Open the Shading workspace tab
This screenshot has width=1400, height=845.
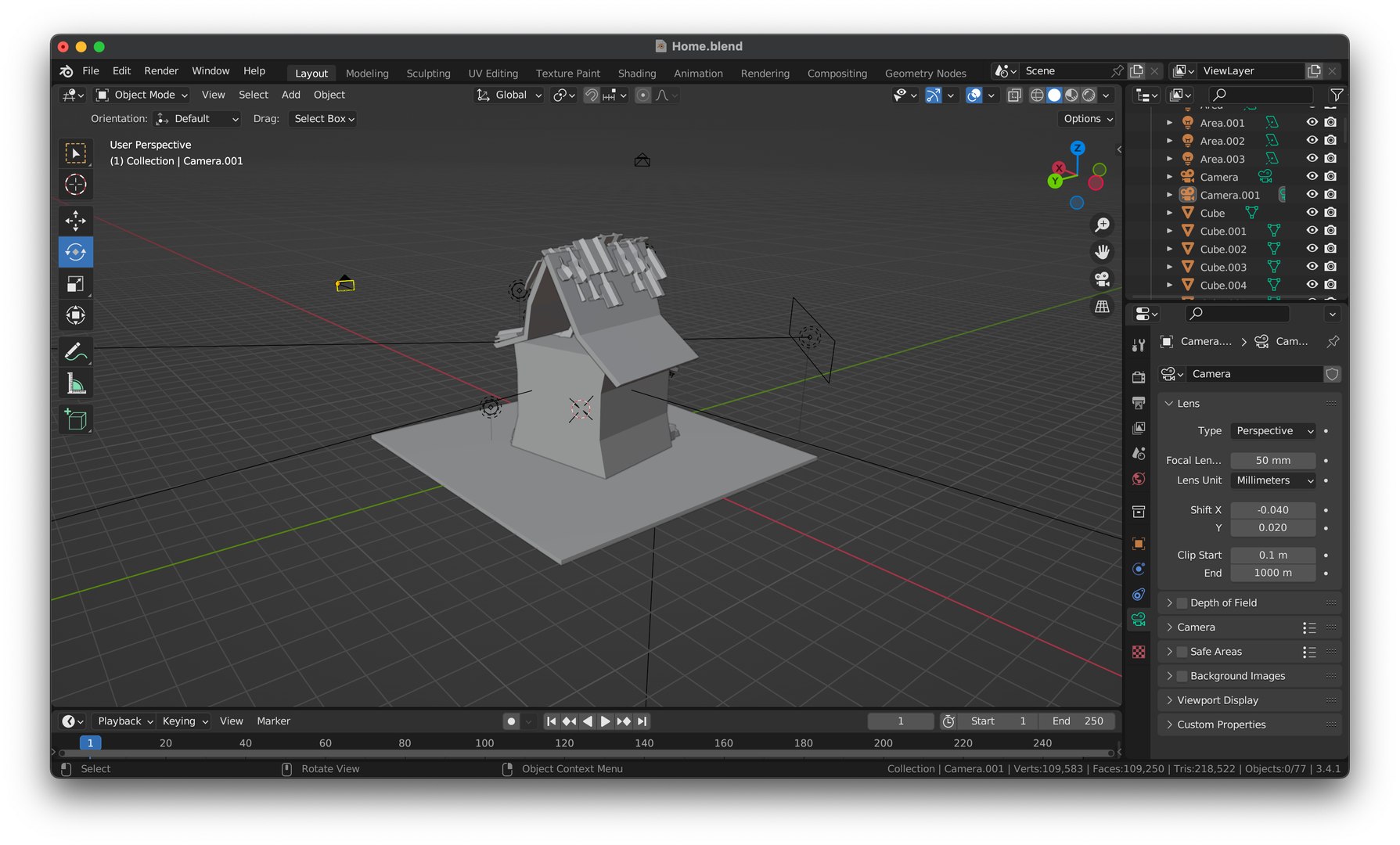(637, 73)
